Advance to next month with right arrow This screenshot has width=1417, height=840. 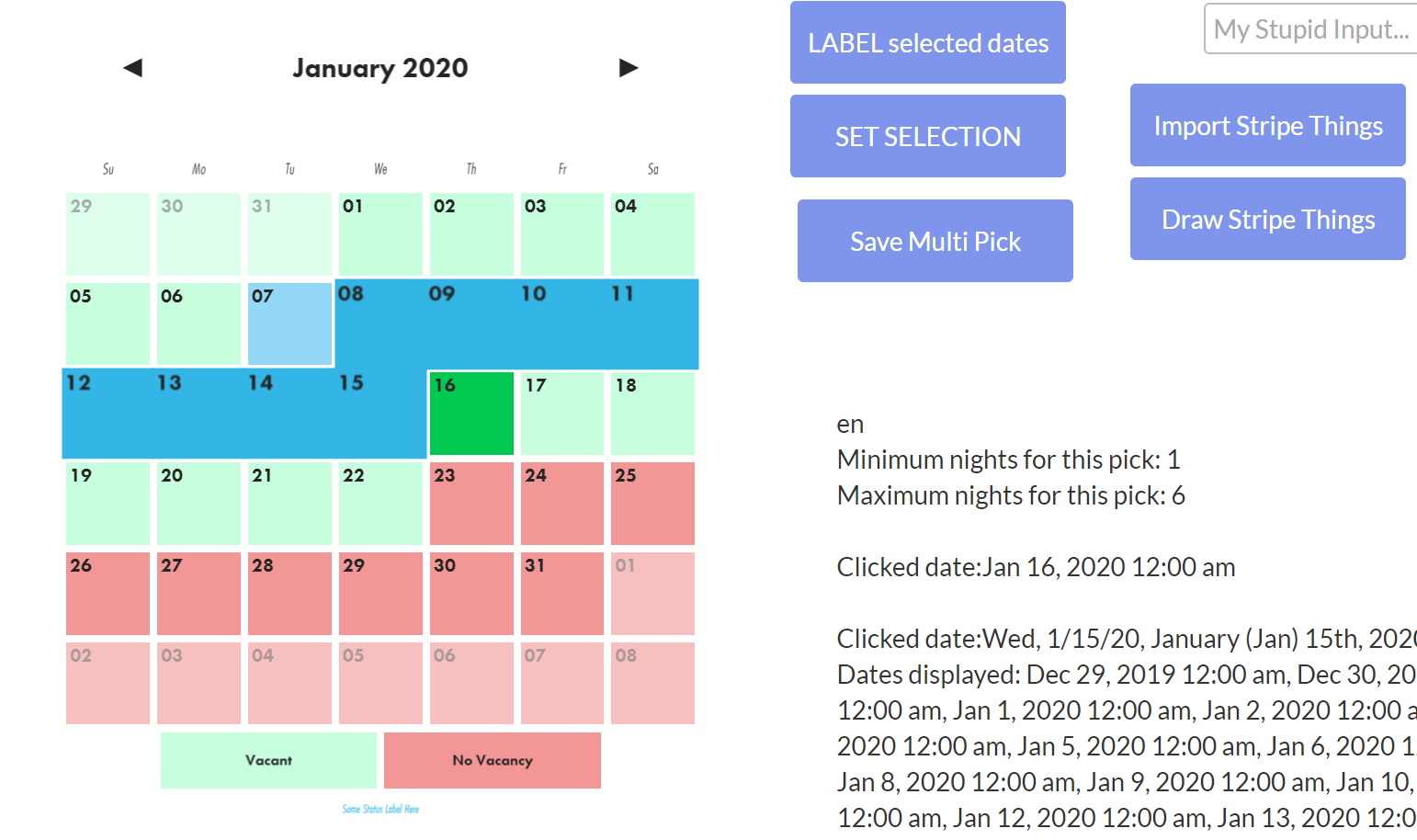629,68
